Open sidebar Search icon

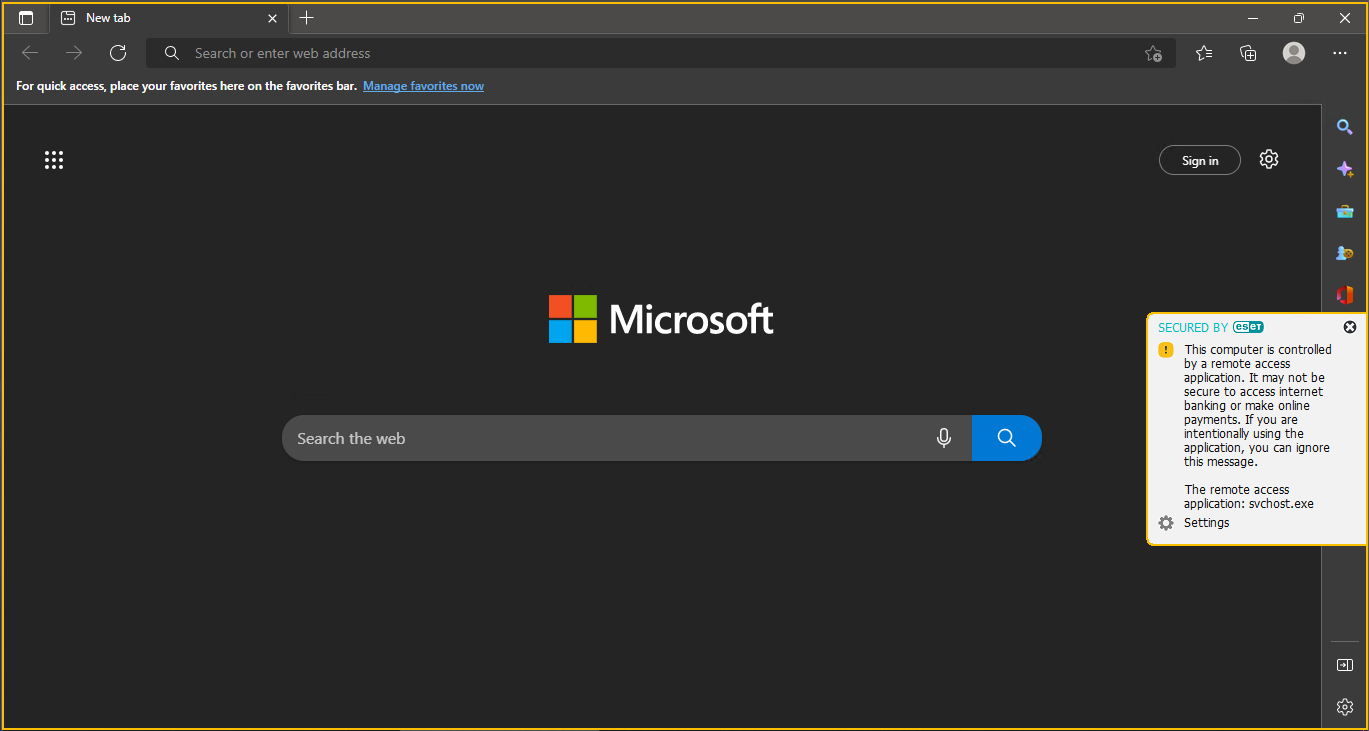[1345, 127]
